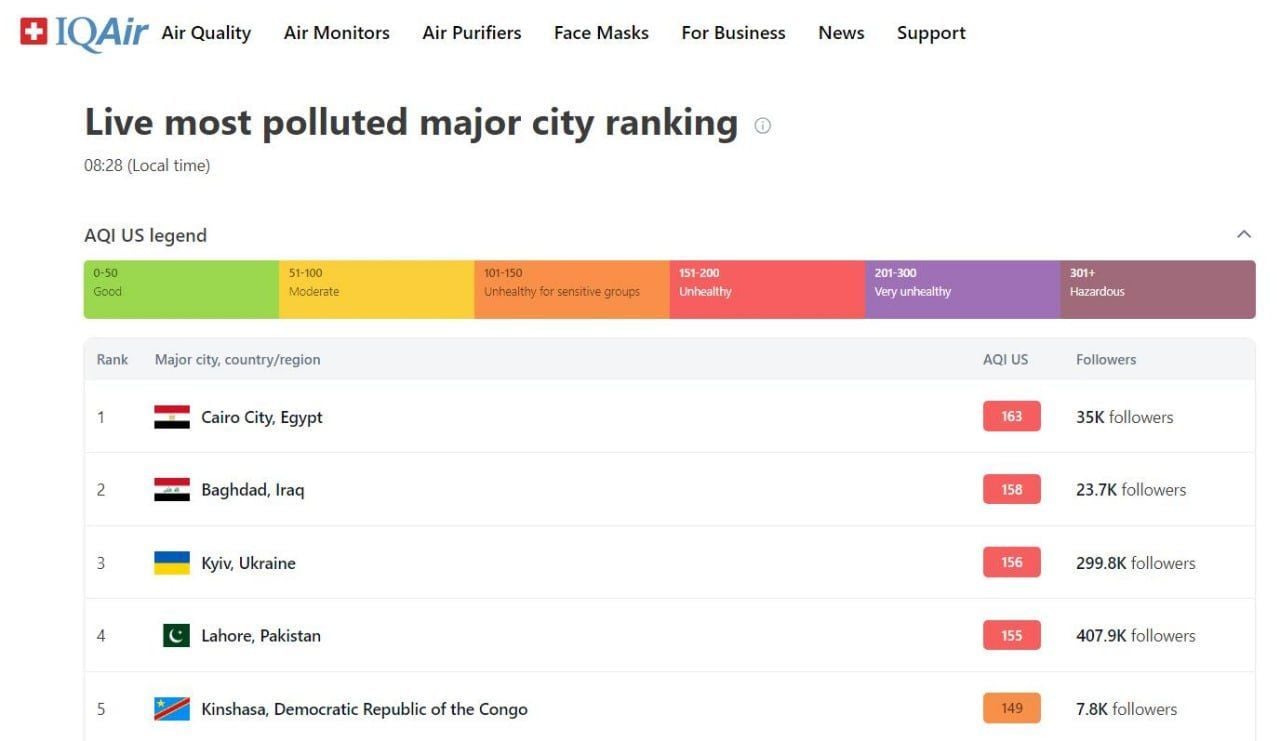Collapse the AQI US legend chevron

pos(1244,234)
